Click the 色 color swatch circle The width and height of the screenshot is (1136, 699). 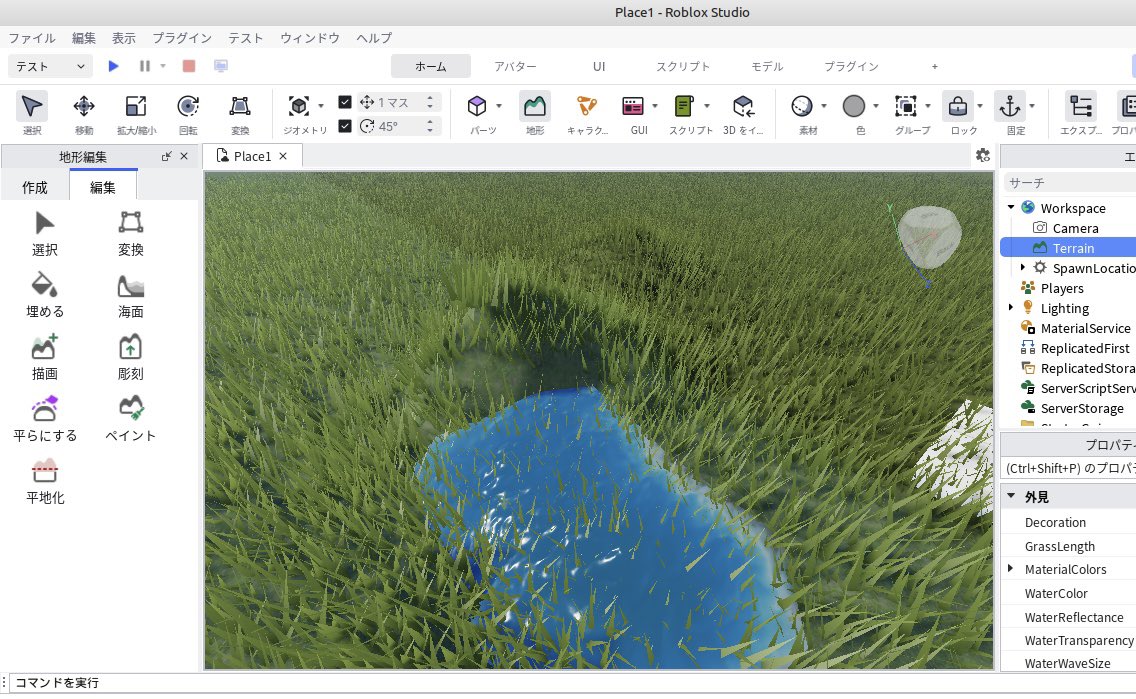coord(854,106)
